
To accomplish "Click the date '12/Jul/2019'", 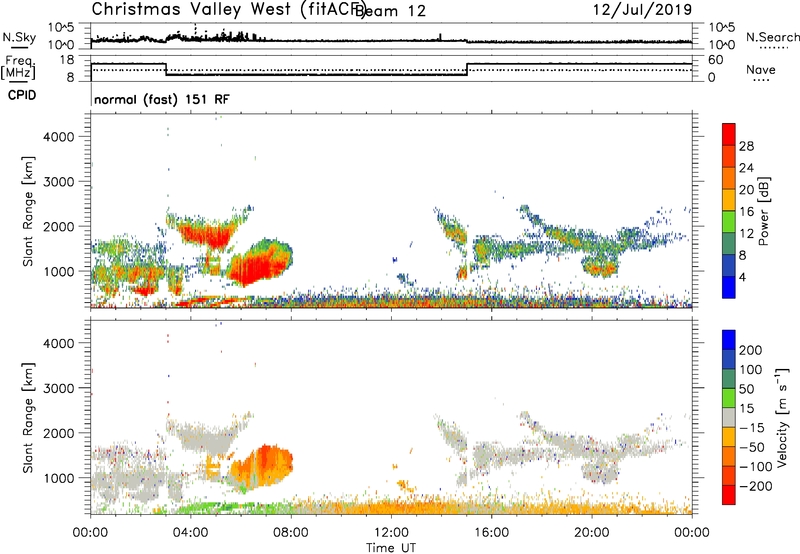I will click(642, 9).
